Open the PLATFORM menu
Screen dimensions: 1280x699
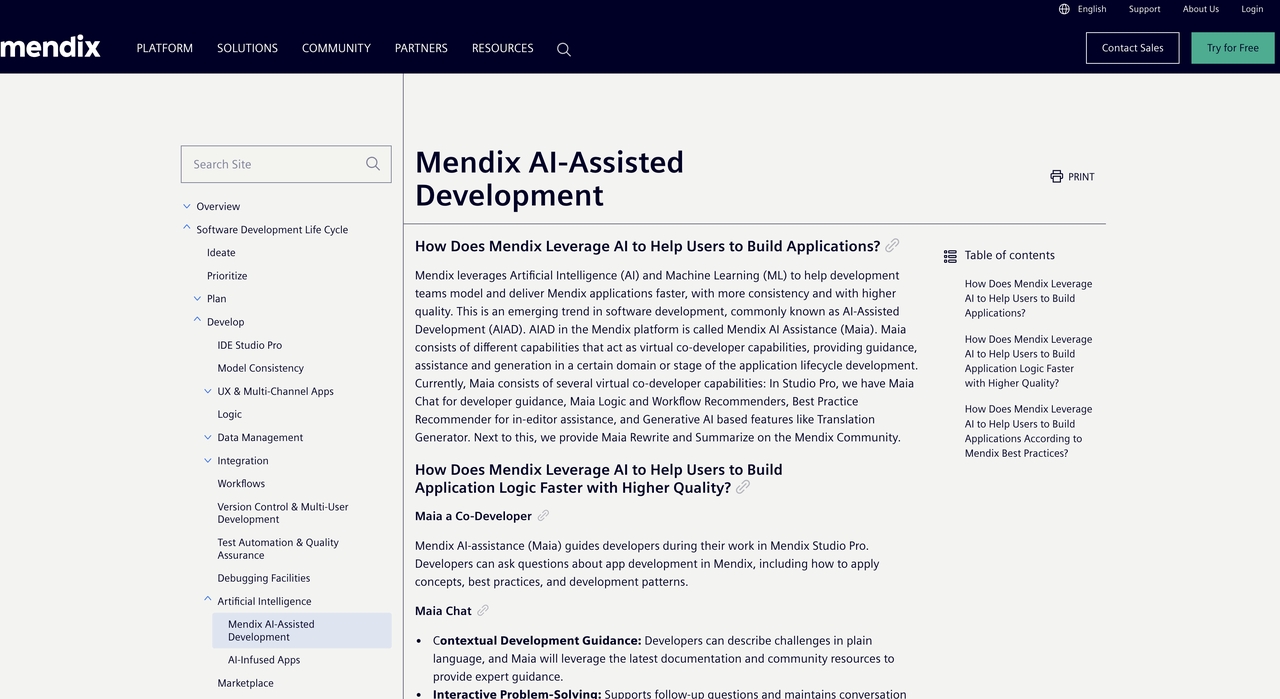[165, 48]
